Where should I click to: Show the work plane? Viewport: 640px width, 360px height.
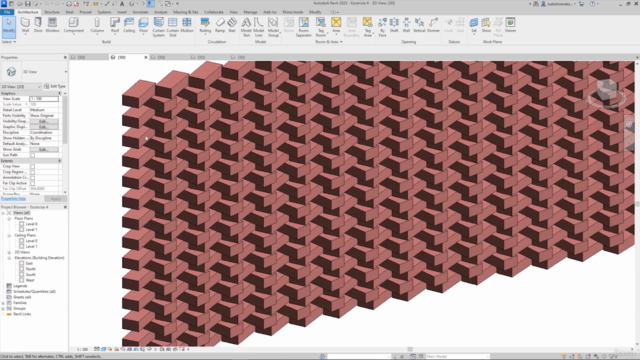486,25
